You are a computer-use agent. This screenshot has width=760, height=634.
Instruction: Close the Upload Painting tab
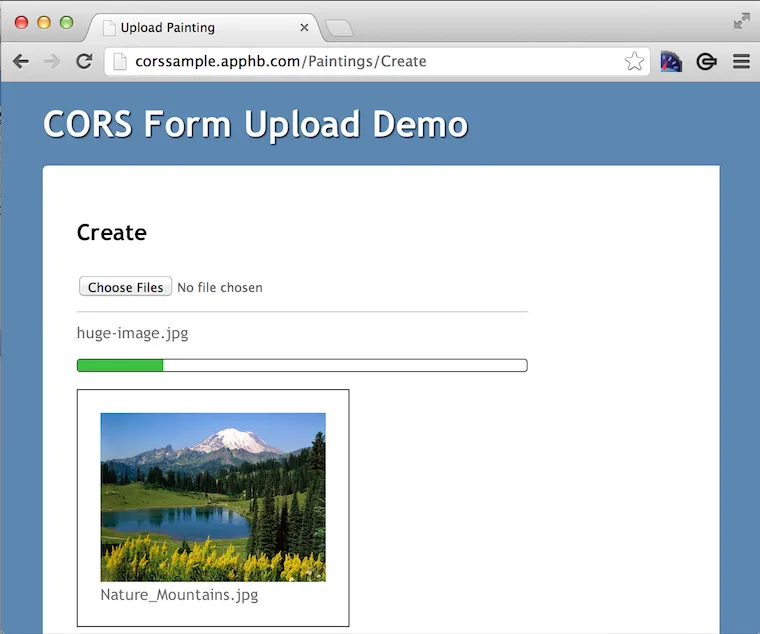(304, 28)
